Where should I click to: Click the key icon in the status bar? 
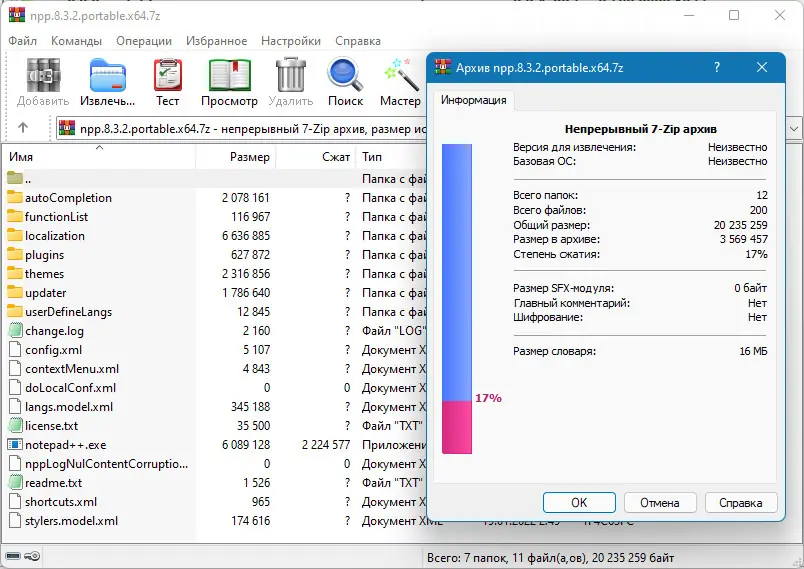pos(32,556)
